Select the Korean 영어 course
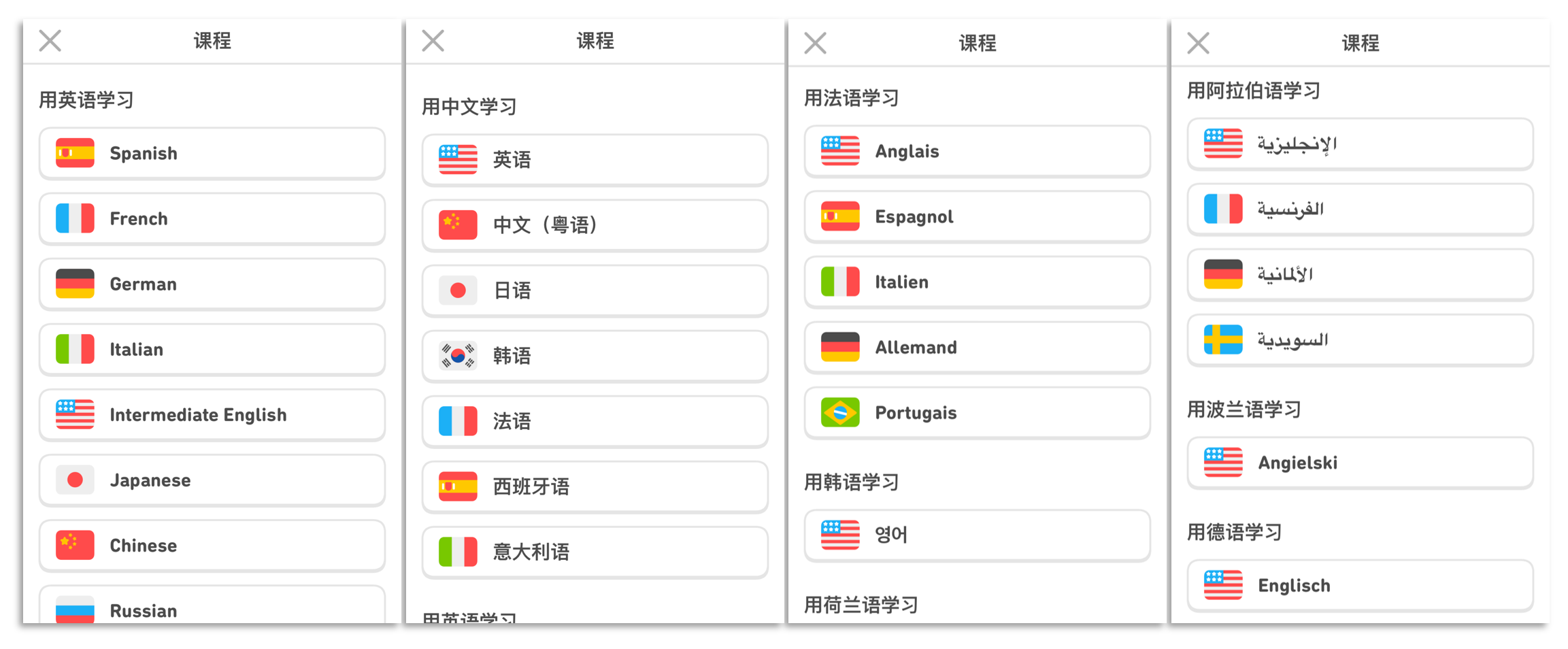Screen dimensions: 1568x649 point(978,535)
